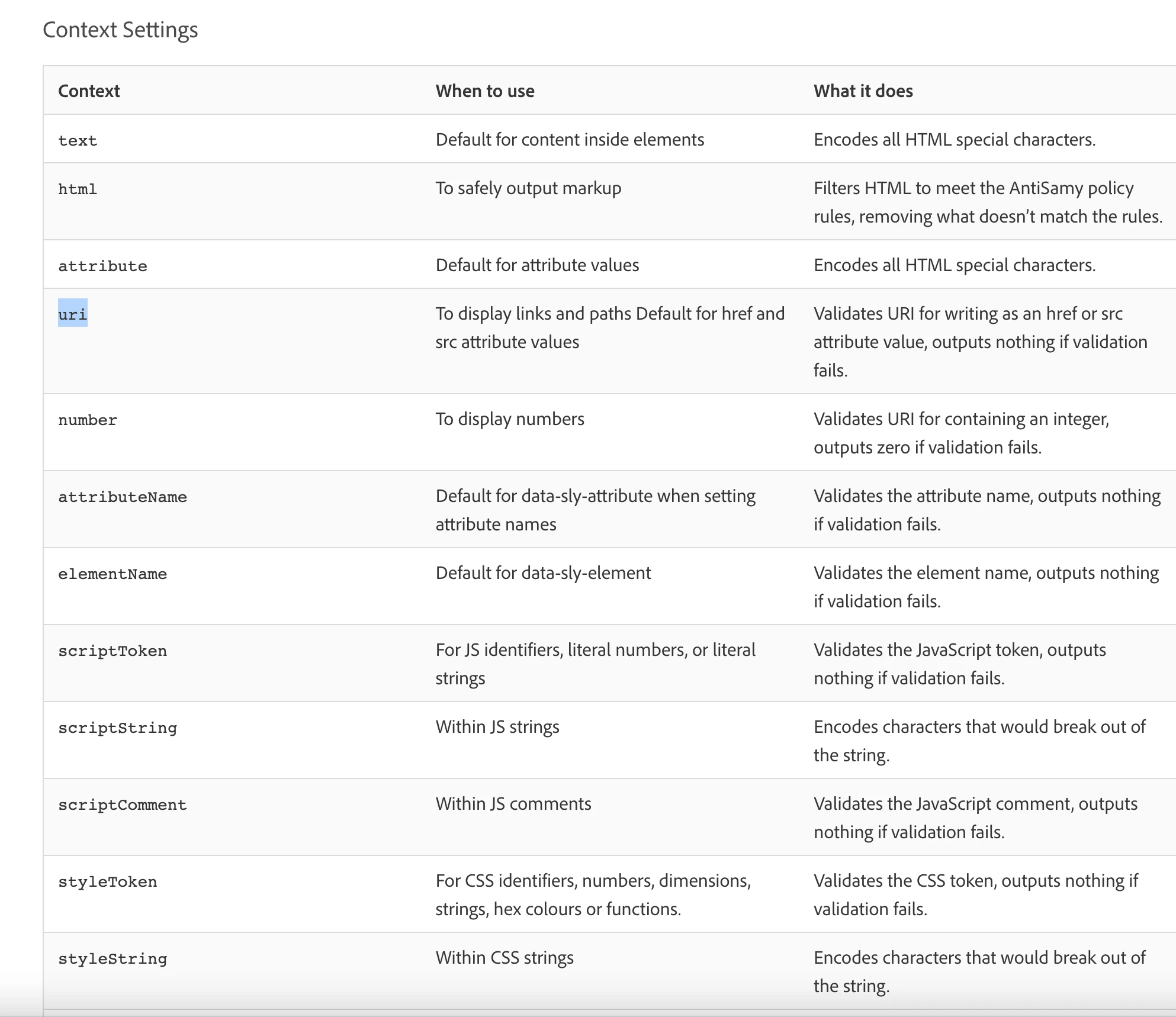Click the elementName context name

tap(113, 574)
